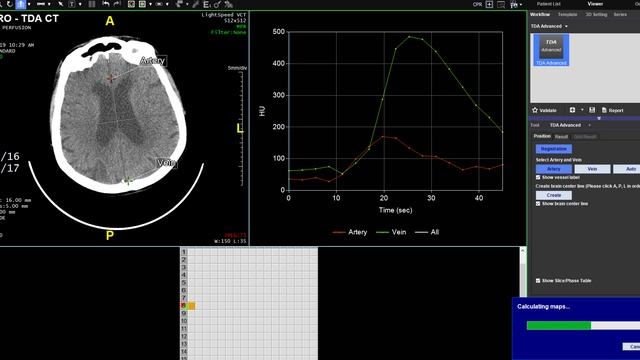Click the capture region icon near CPR
640x360 pixels.
pyautogui.click(x=501, y=4)
